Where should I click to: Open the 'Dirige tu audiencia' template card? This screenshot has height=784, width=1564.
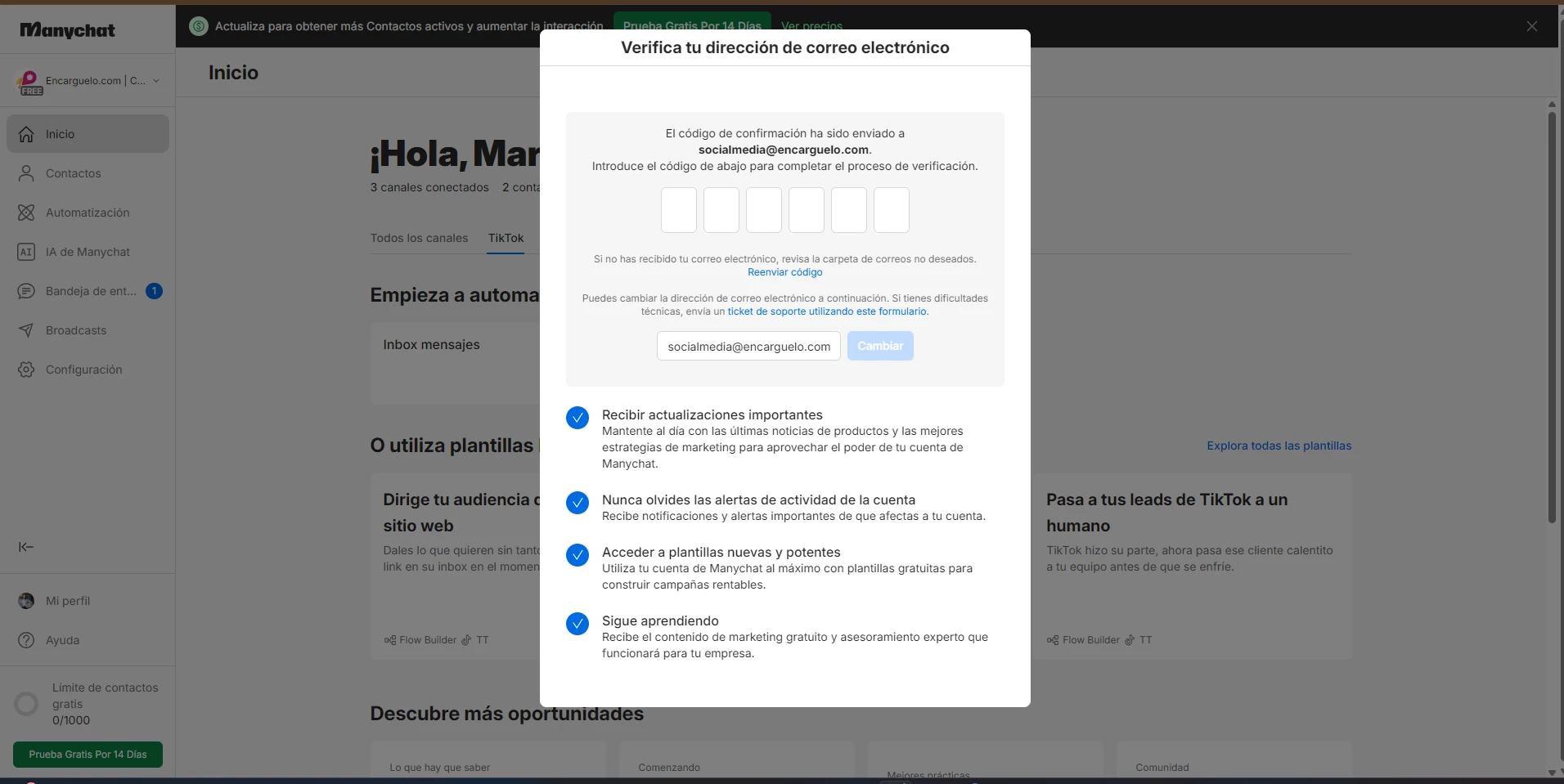tap(455, 567)
